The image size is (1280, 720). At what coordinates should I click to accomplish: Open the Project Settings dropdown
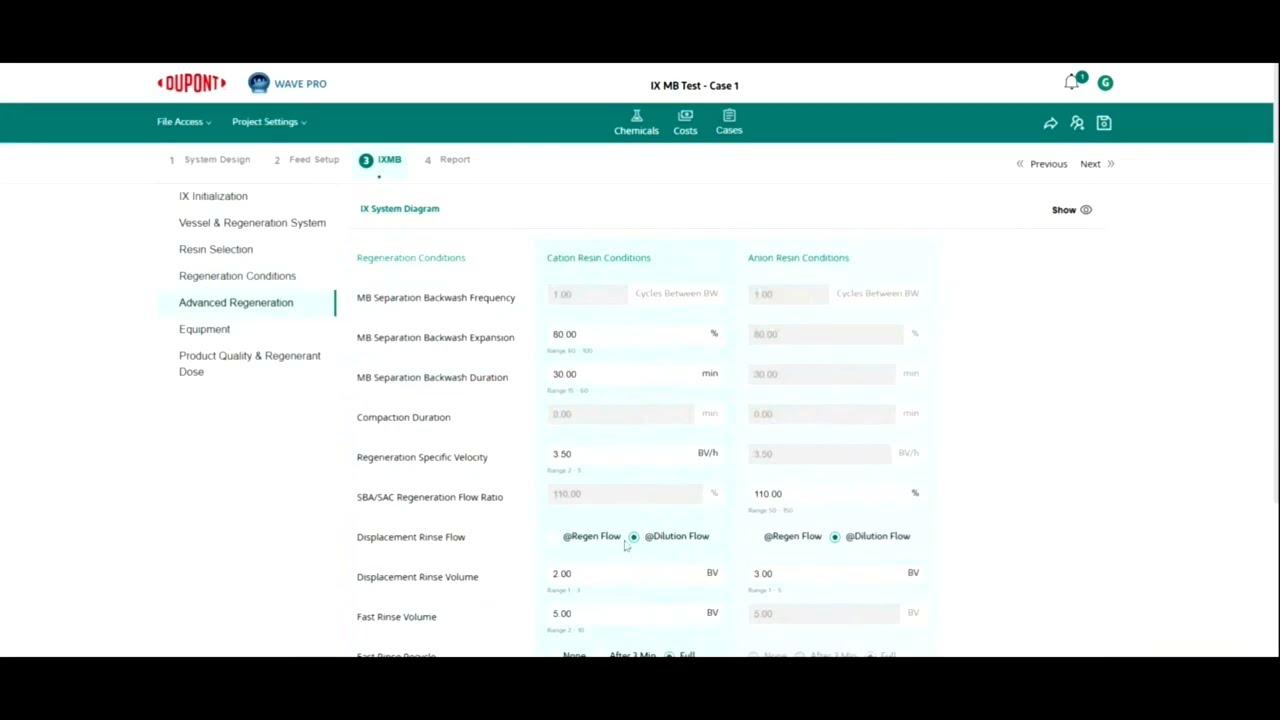click(269, 122)
